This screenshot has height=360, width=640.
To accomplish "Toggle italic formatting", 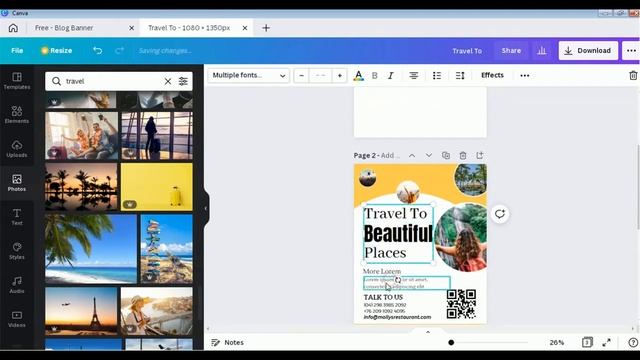I will [x=391, y=76].
